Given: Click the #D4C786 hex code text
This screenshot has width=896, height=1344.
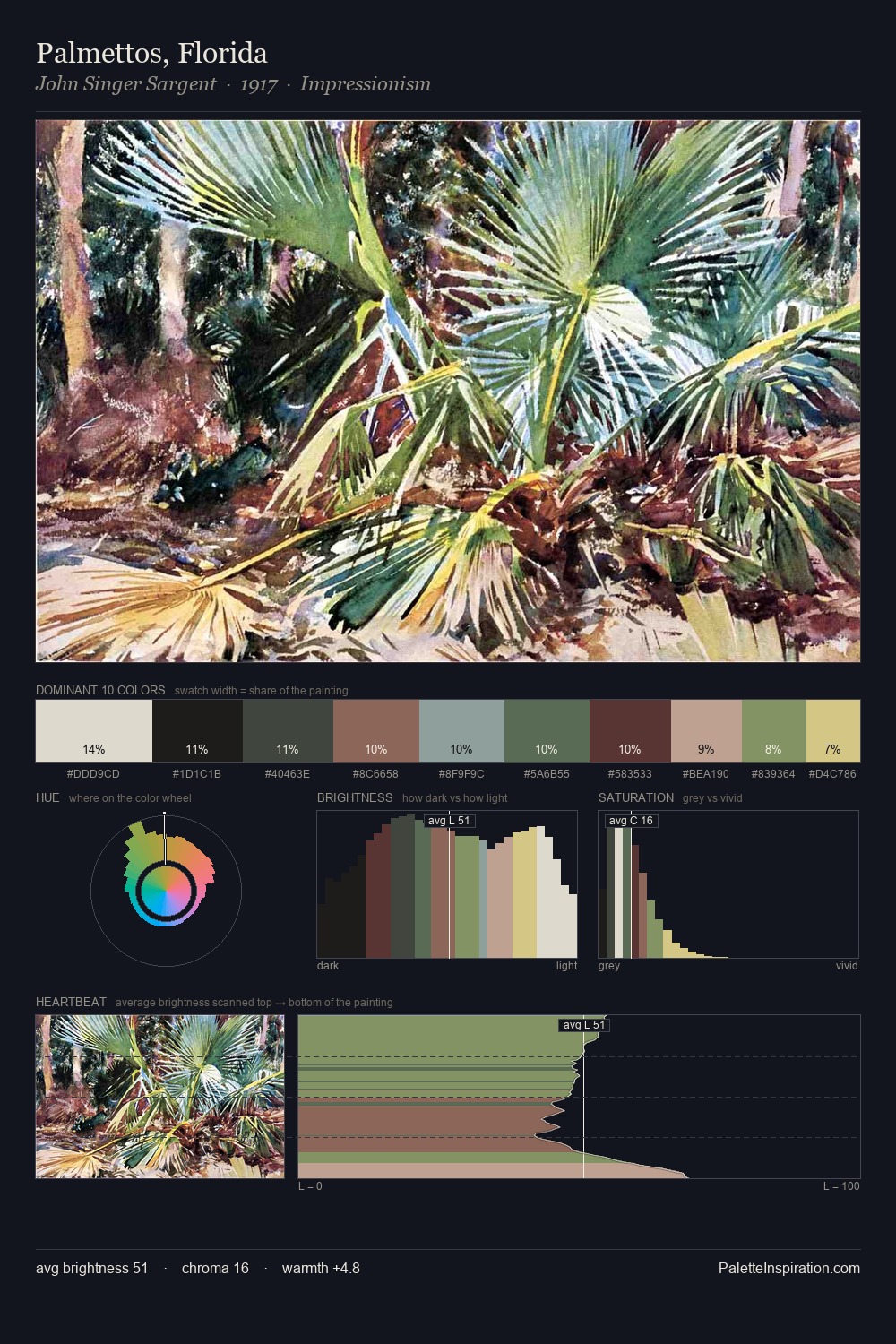Looking at the screenshot, I should tap(832, 773).
